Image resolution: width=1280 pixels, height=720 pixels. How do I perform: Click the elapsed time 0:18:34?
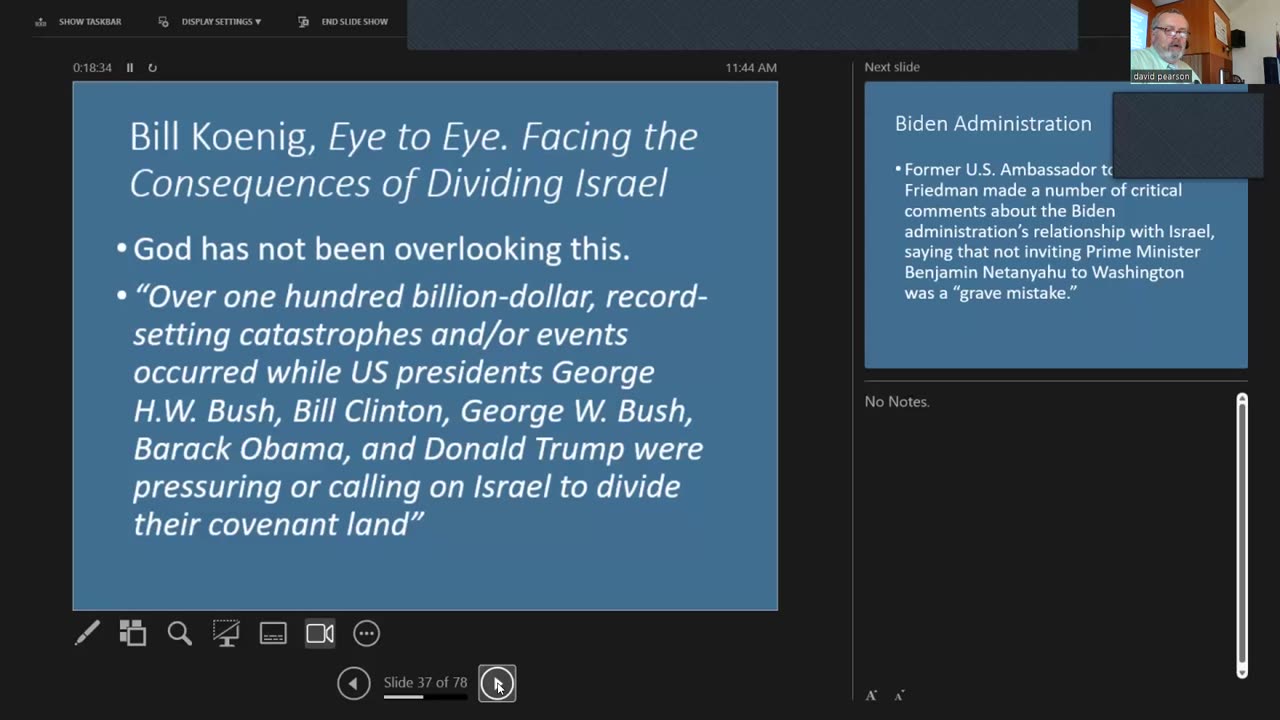coord(92,68)
